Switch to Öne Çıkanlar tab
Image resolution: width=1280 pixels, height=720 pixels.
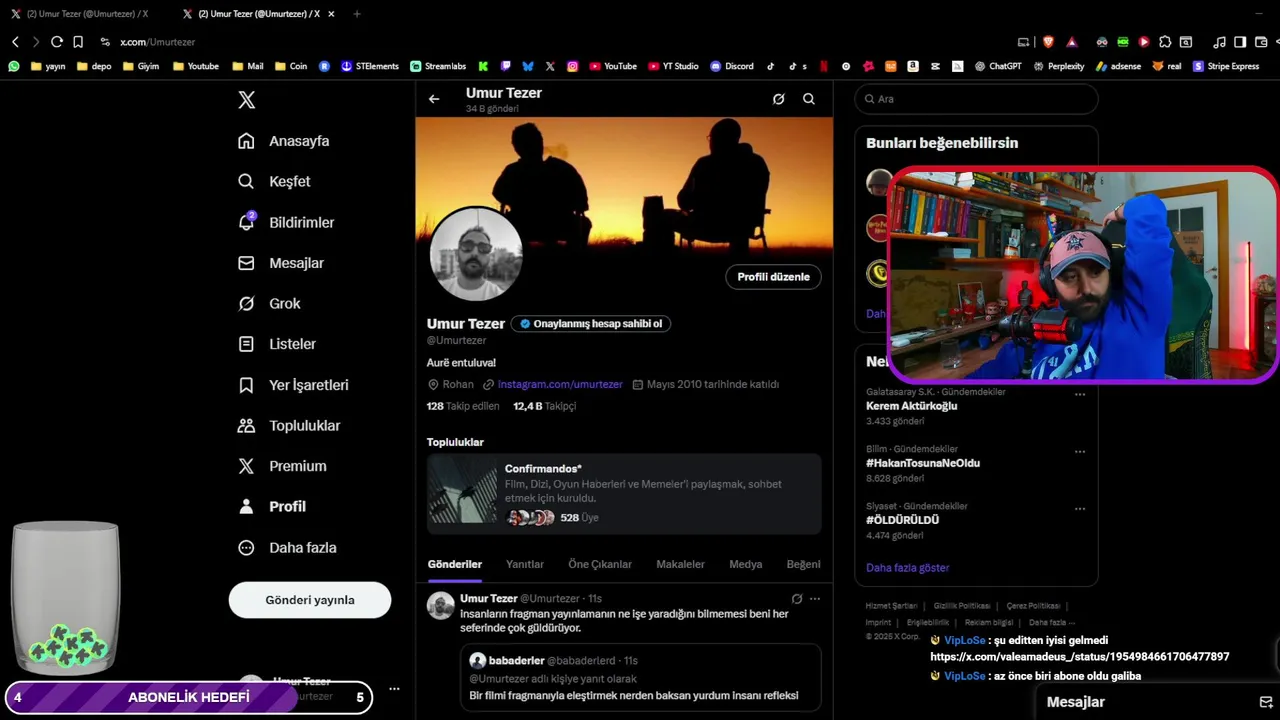point(600,564)
